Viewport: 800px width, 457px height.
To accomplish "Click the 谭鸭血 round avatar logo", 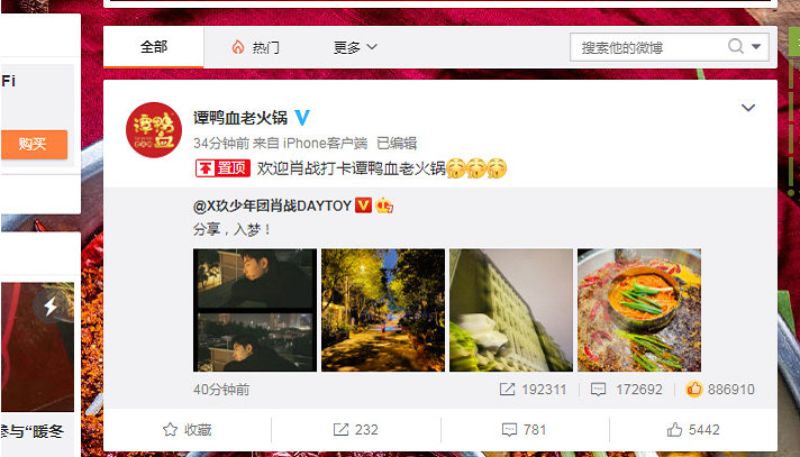I will (x=154, y=130).
